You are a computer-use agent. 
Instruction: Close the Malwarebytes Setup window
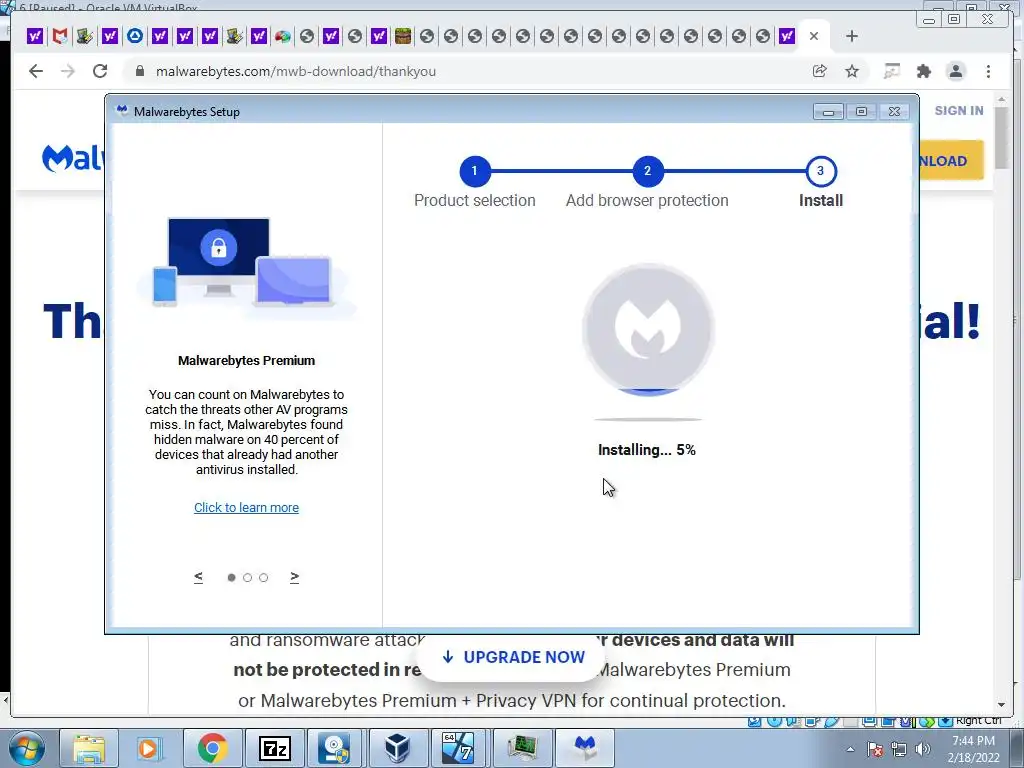(x=895, y=112)
